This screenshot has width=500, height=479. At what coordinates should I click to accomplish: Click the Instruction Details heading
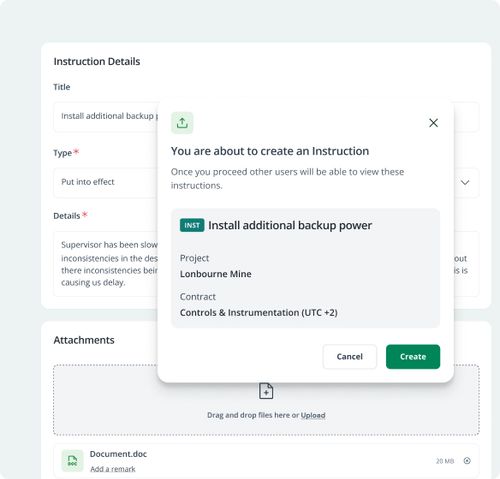97,62
